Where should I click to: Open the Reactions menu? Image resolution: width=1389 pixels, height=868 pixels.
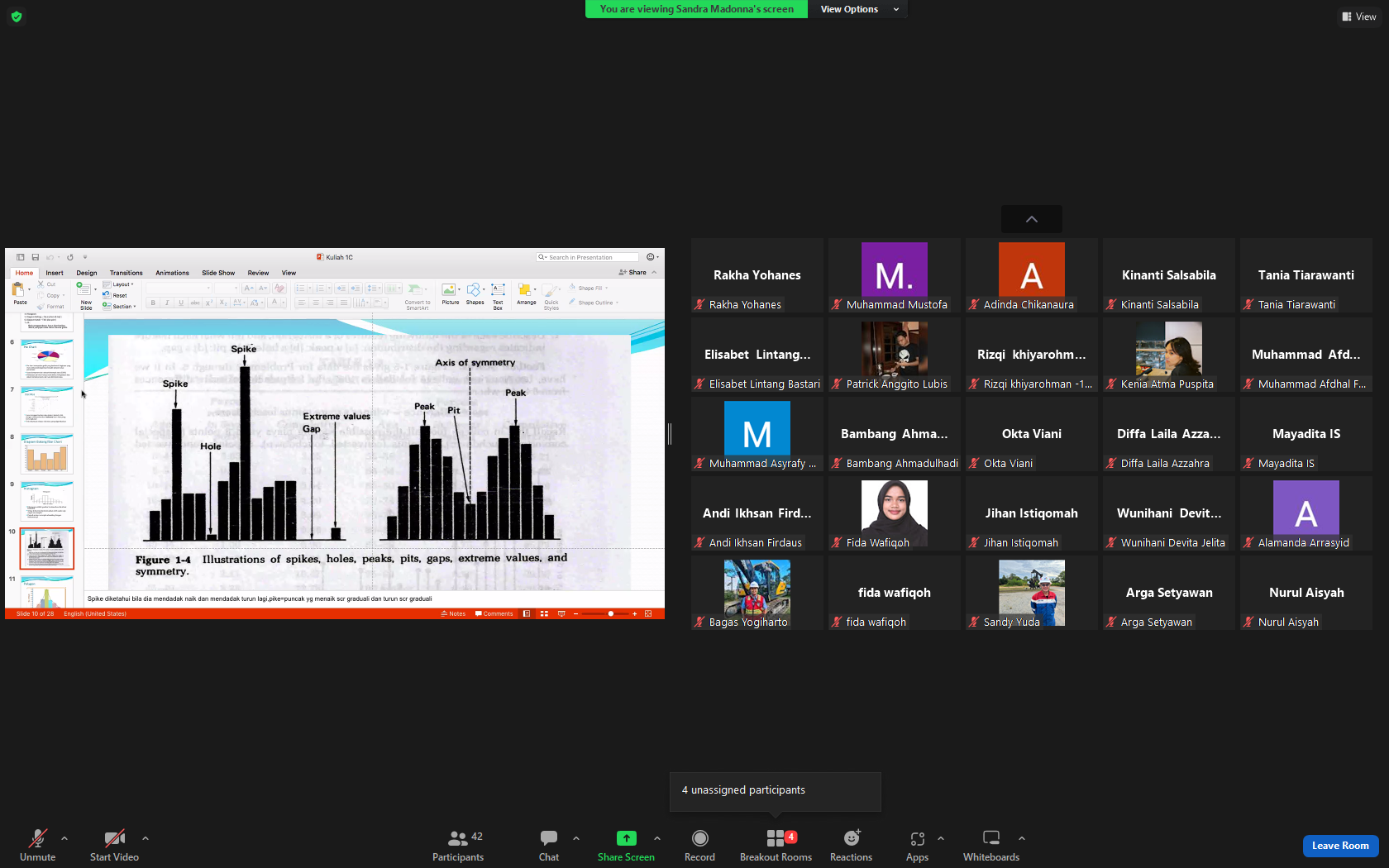(x=851, y=845)
